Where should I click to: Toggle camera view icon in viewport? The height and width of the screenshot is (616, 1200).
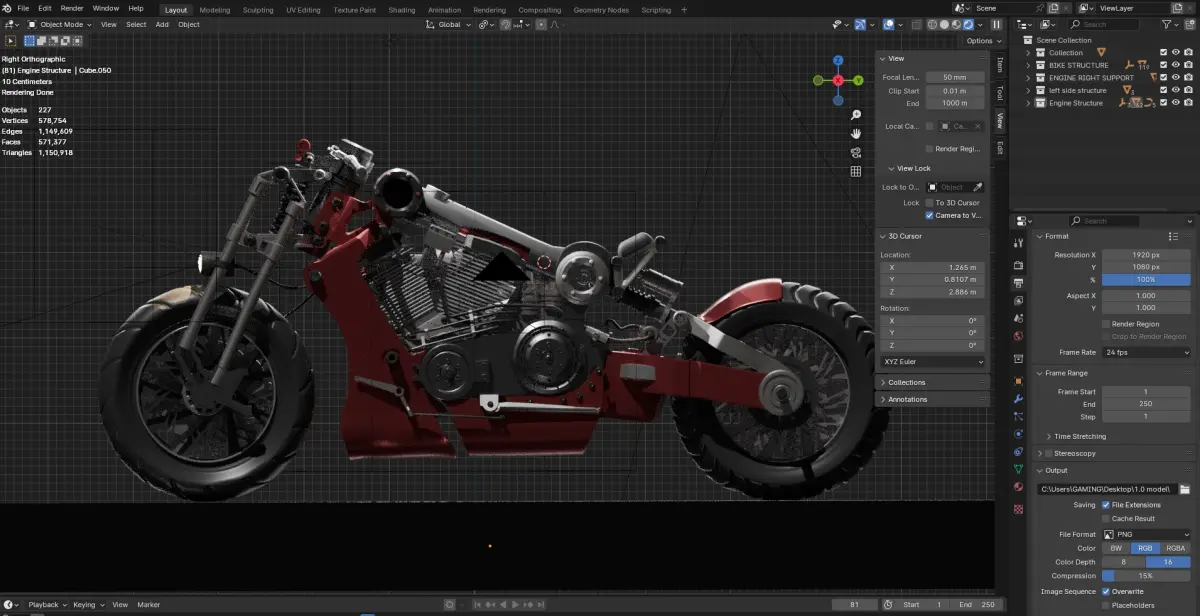tap(856, 152)
